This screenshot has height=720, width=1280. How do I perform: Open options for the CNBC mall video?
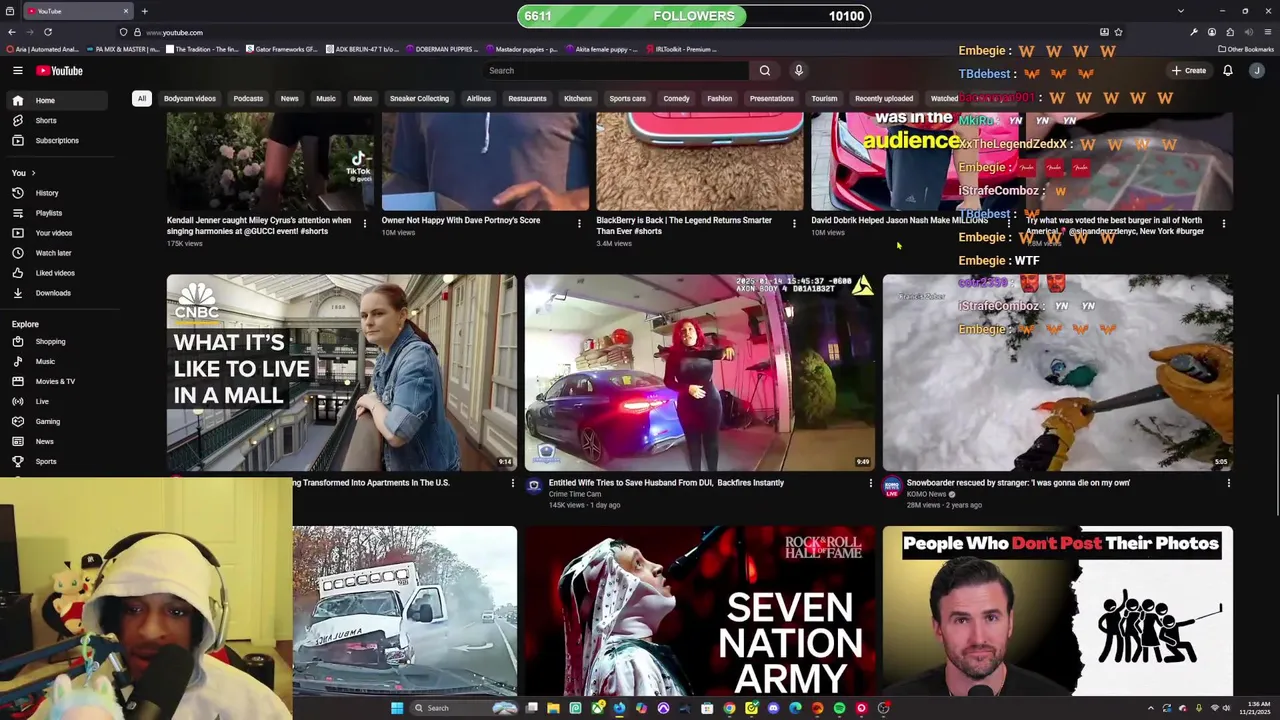click(512, 483)
